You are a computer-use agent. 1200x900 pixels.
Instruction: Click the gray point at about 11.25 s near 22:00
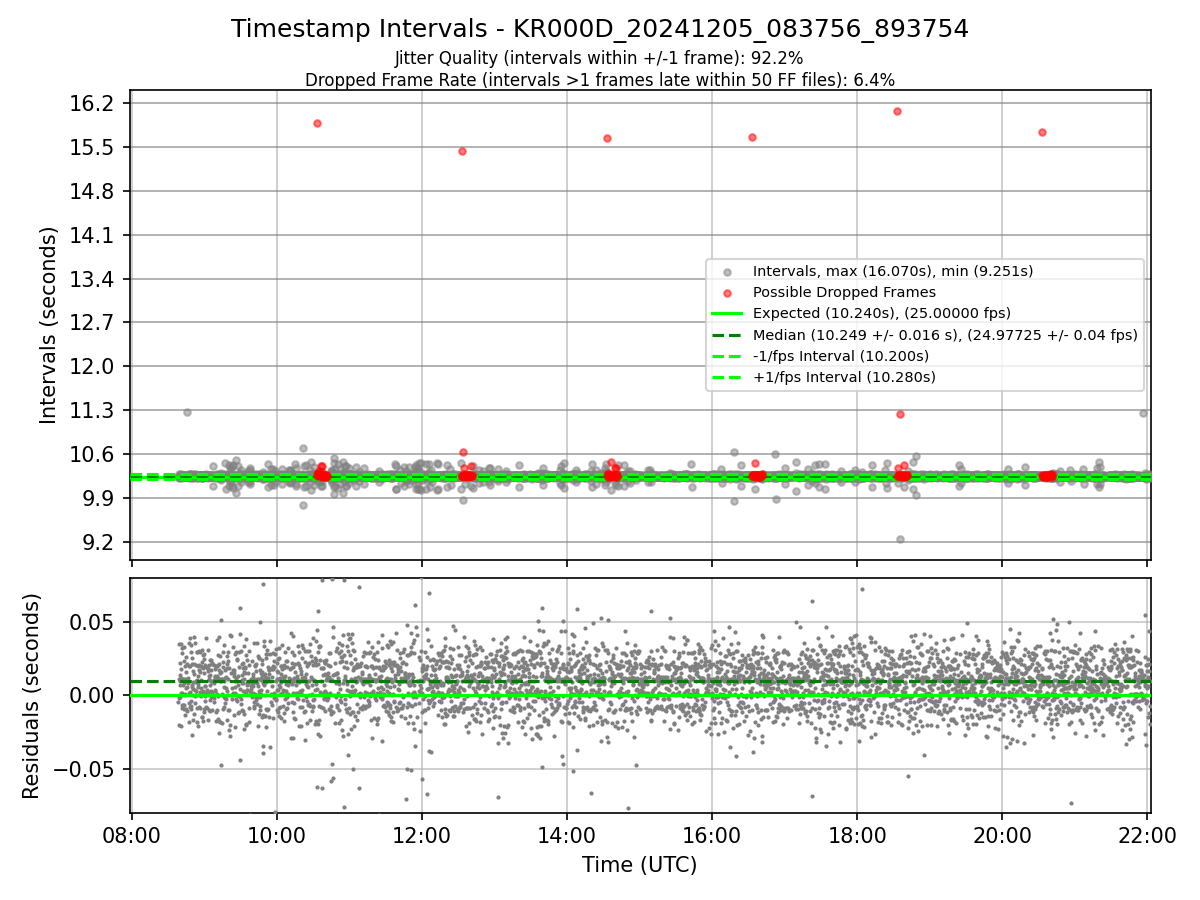point(1143,413)
